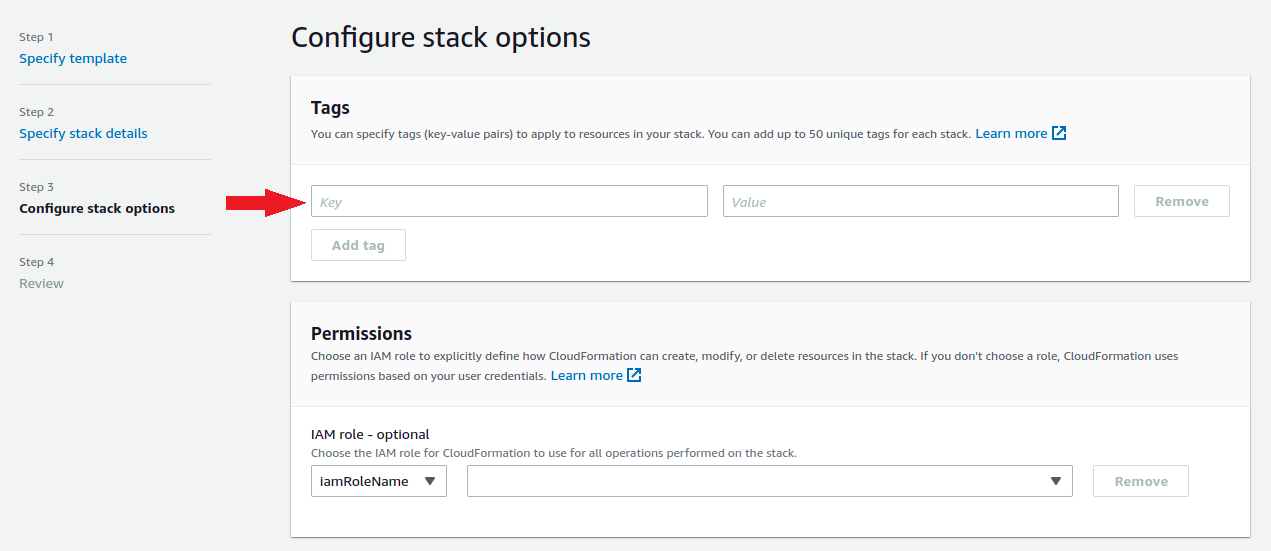Go back to Specify stack details
The width and height of the screenshot is (1271, 551).
[x=83, y=133]
